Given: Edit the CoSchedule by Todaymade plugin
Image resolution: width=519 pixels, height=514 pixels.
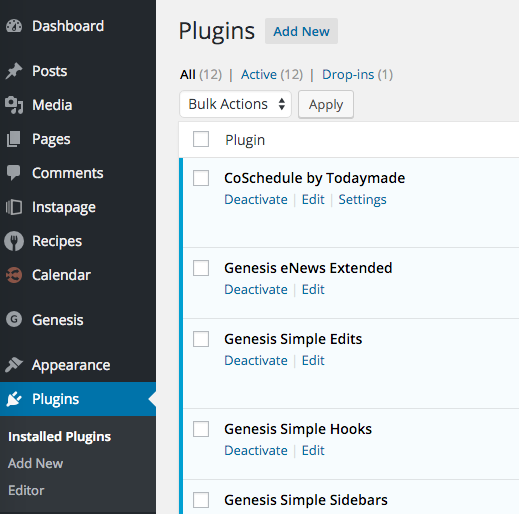Looking at the screenshot, I should 313,199.
